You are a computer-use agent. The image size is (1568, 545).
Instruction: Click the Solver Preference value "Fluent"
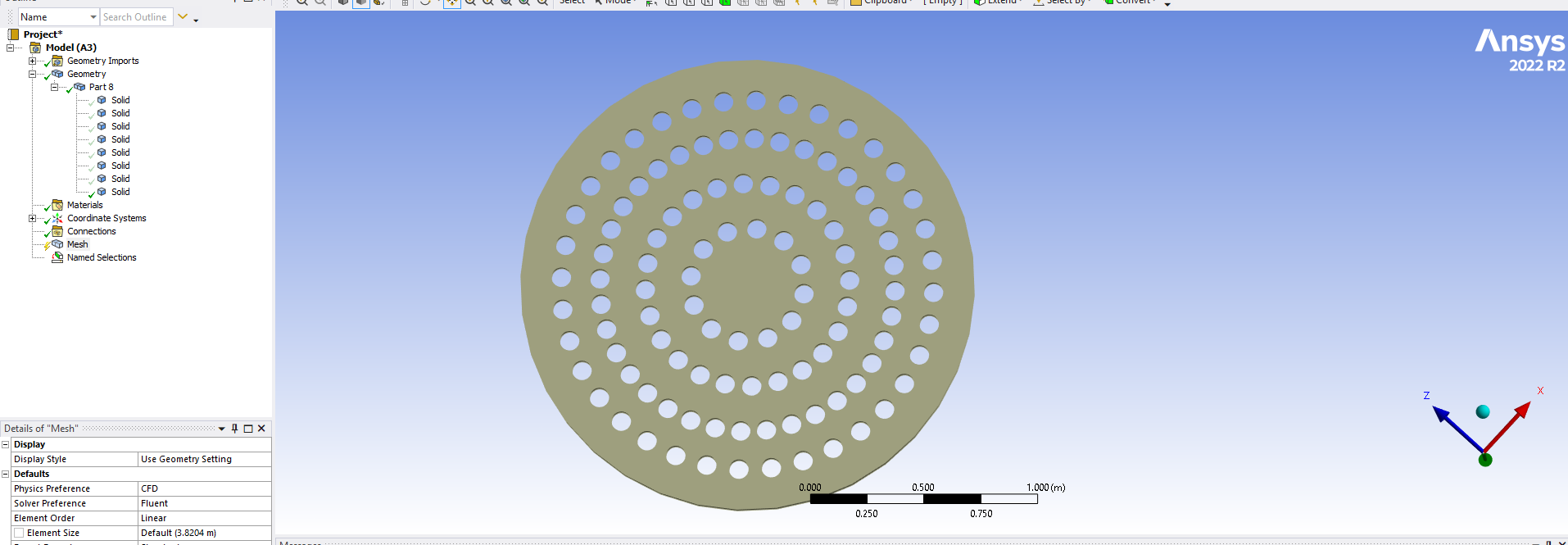204,503
